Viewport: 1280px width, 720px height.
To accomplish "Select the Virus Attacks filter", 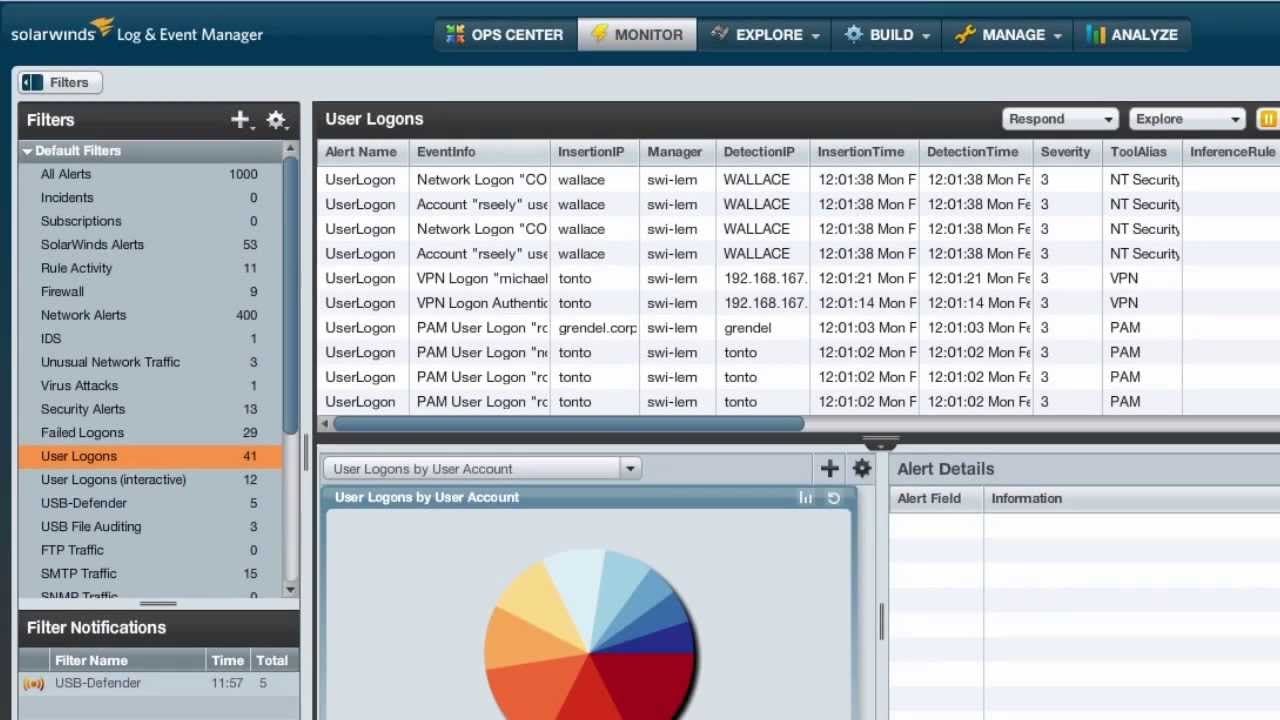I will click(x=150, y=386).
